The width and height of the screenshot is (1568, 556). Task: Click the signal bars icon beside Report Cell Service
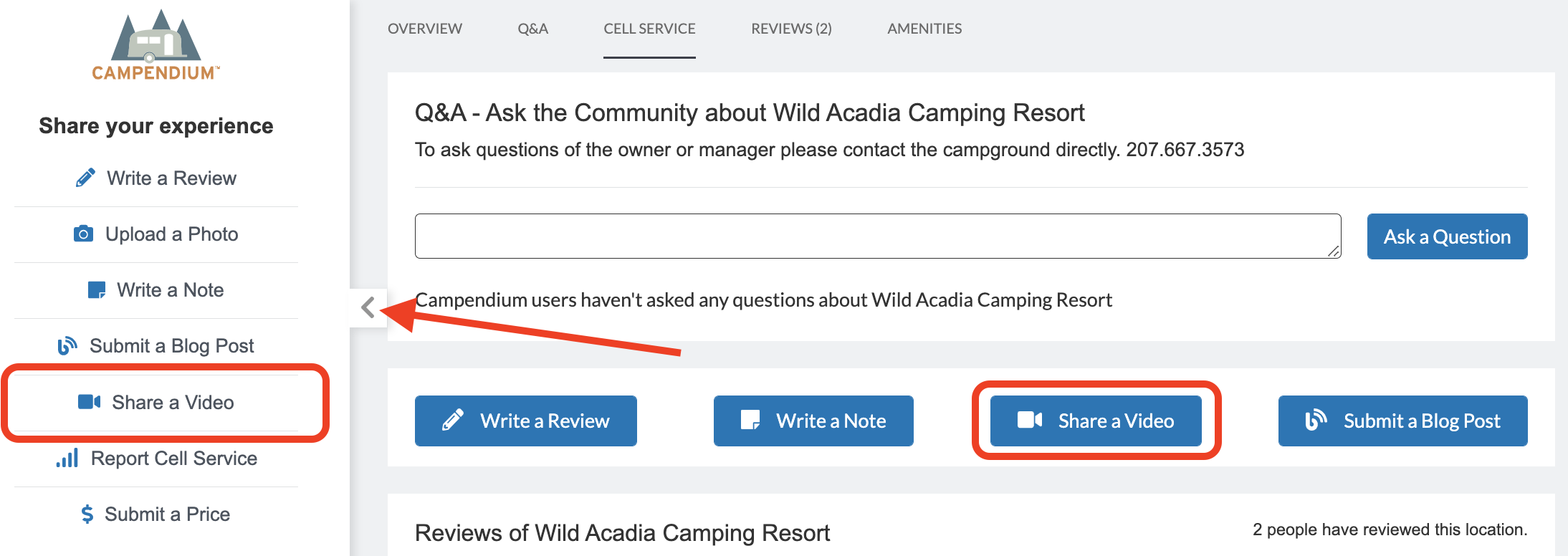tap(67, 458)
